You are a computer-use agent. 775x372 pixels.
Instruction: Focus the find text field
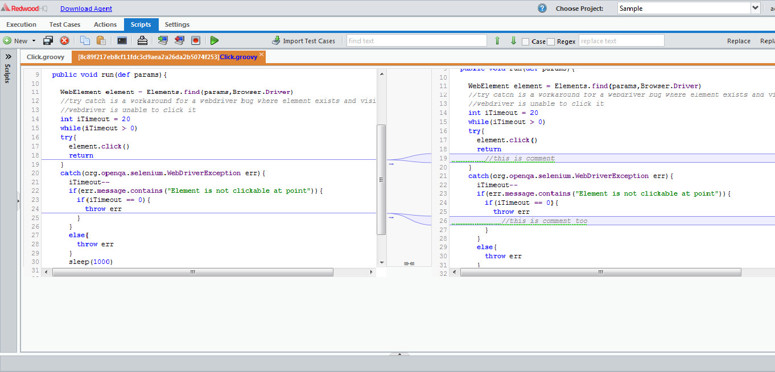(x=416, y=41)
